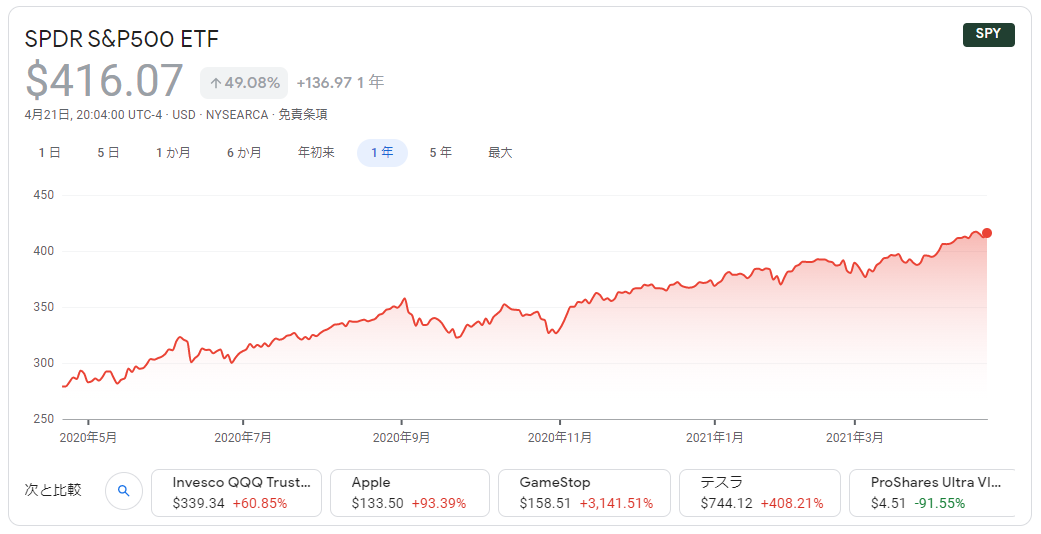Click the comparison search magnifier icon
The height and width of the screenshot is (534, 1041).
[x=123, y=491]
